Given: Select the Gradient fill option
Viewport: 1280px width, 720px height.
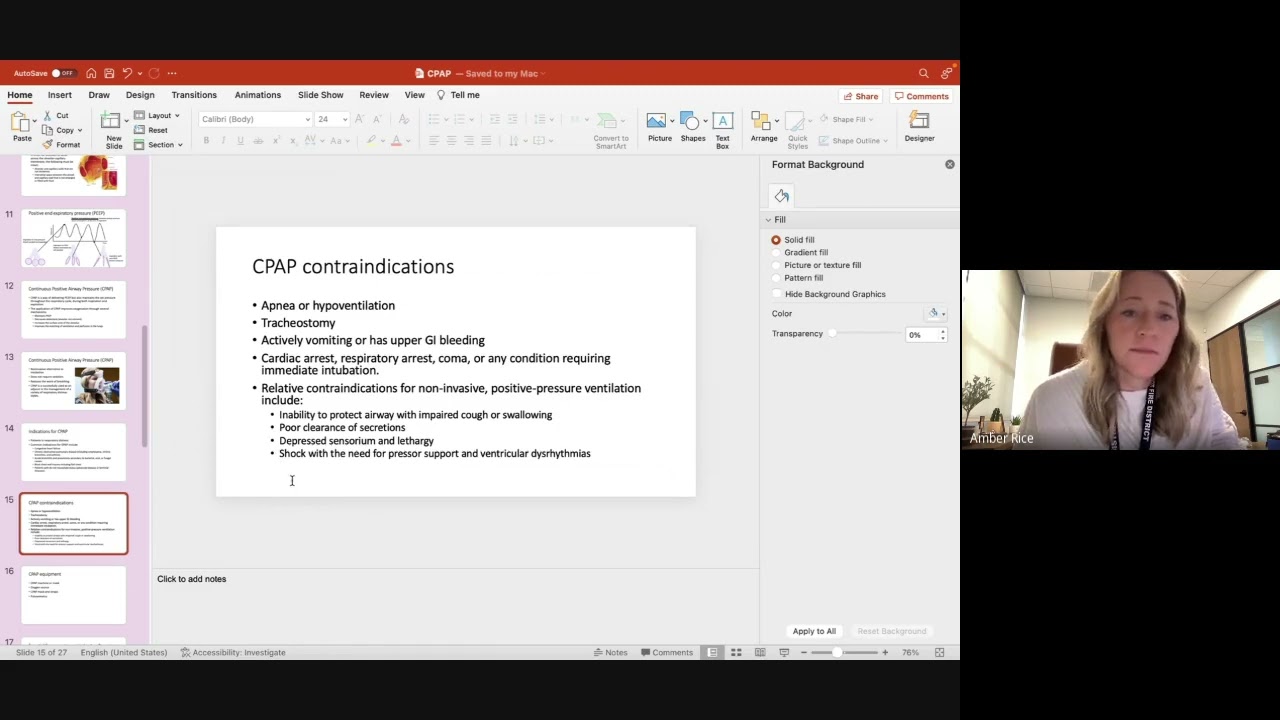Looking at the screenshot, I should click(776, 253).
